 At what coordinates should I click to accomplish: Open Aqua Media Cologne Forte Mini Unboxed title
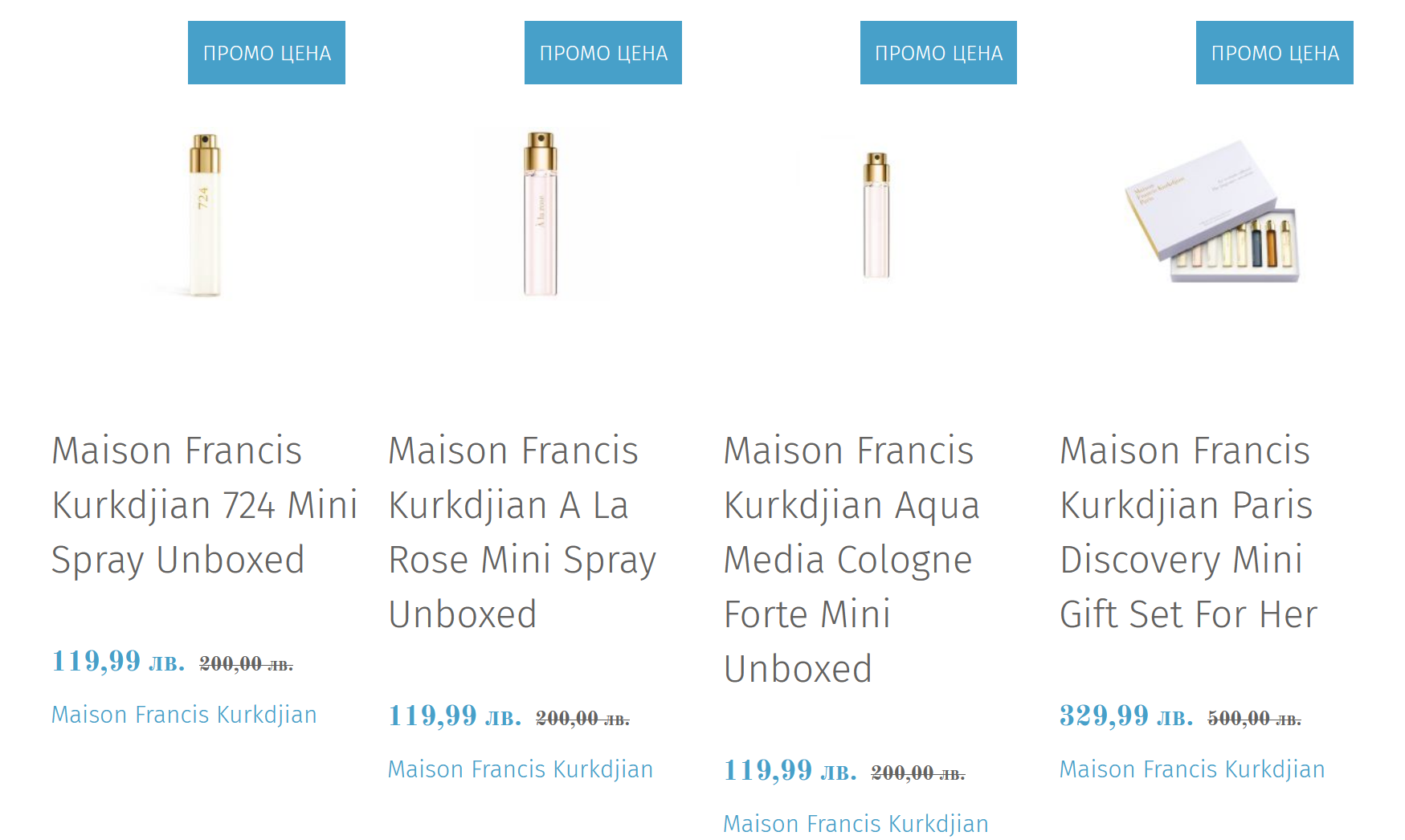pyautogui.click(x=850, y=560)
